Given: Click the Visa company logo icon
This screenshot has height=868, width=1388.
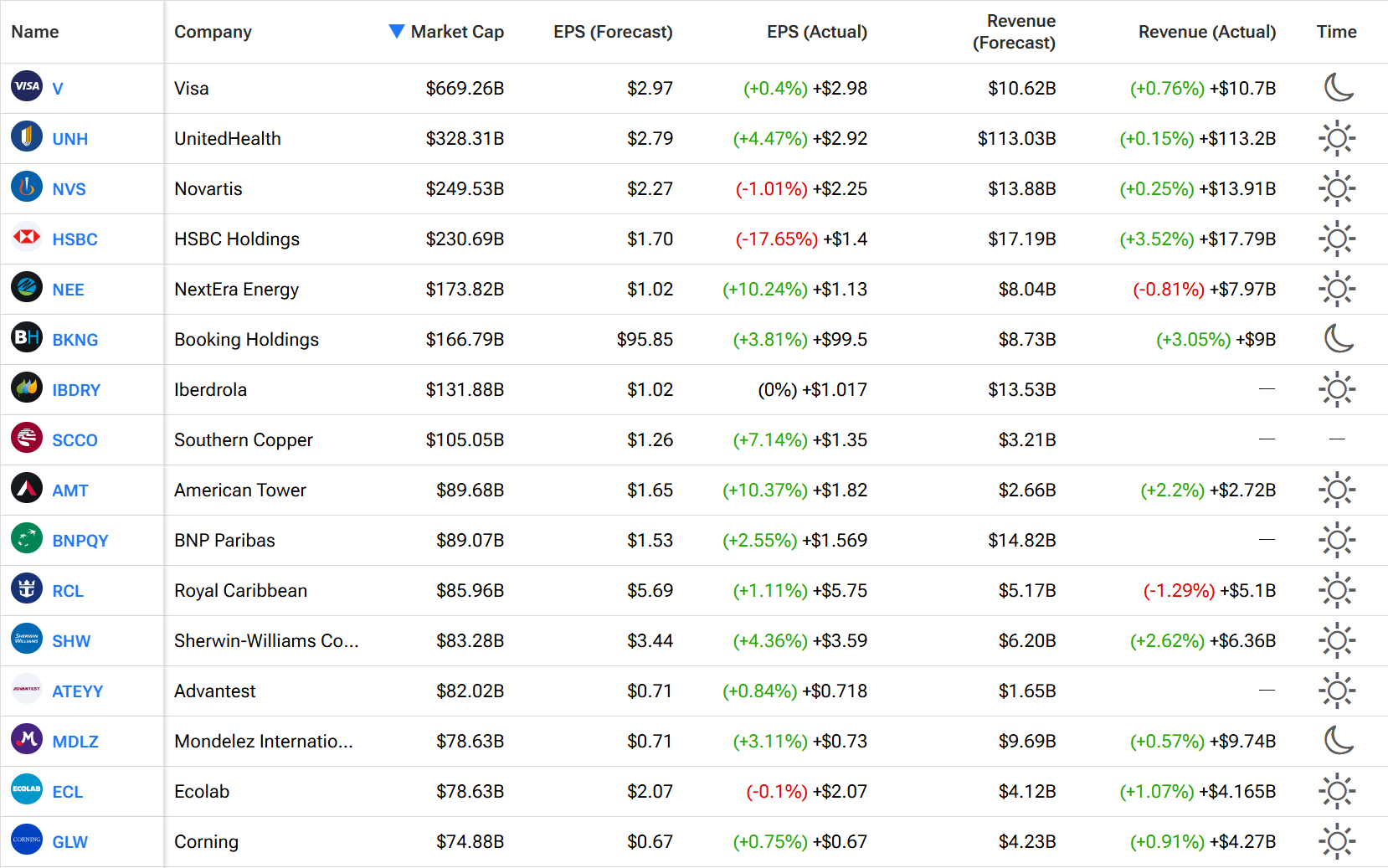Looking at the screenshot, I should (x=27, y=86).
